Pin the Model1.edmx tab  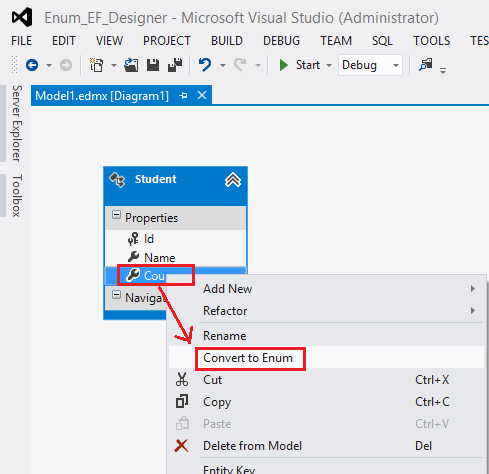pyautogui.click(x=183, y=96)
